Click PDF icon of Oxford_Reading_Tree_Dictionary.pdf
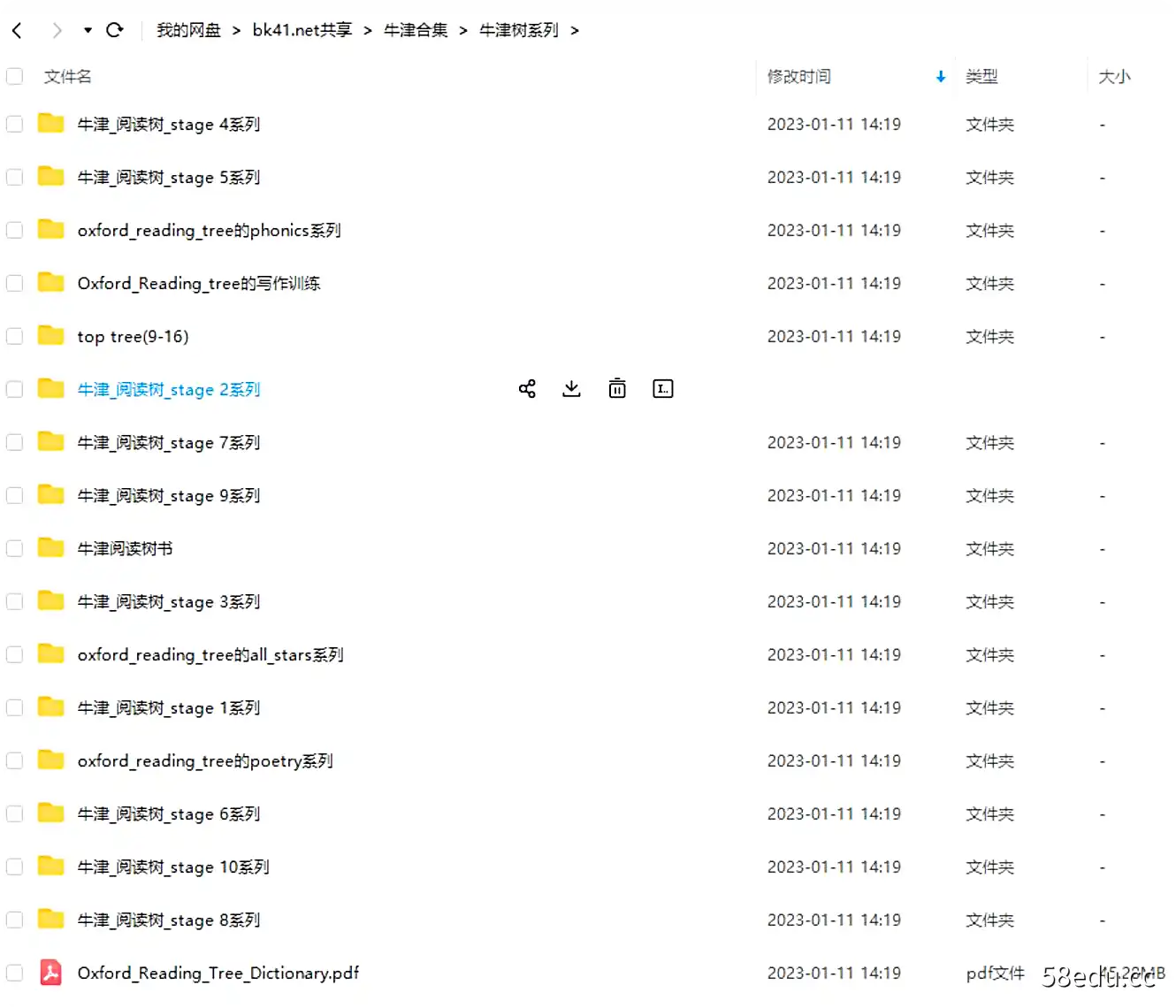Screen dimensions: 1176x1008 coord(51,973)
